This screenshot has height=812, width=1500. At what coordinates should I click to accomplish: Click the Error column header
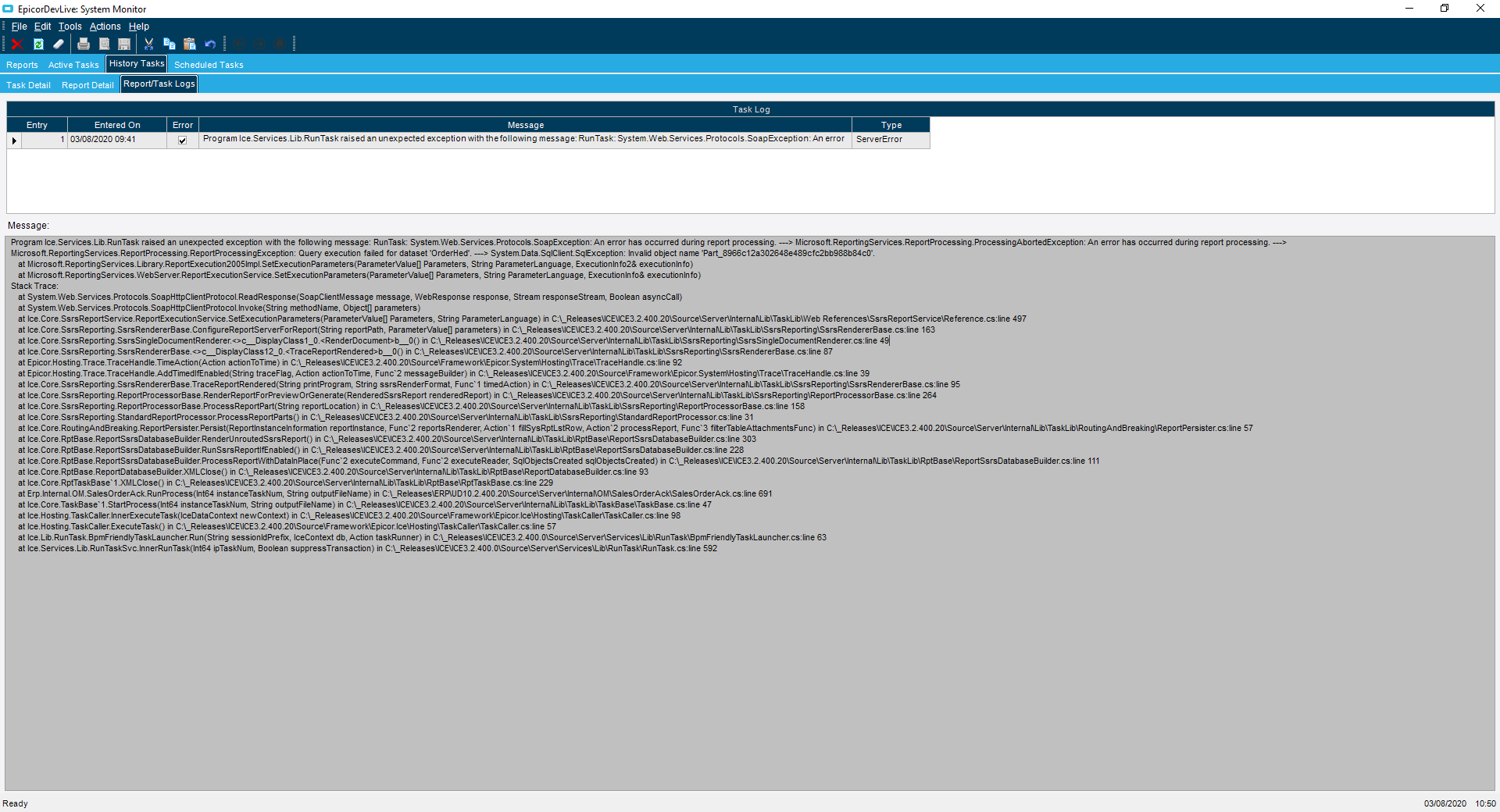tap(183, 125)
